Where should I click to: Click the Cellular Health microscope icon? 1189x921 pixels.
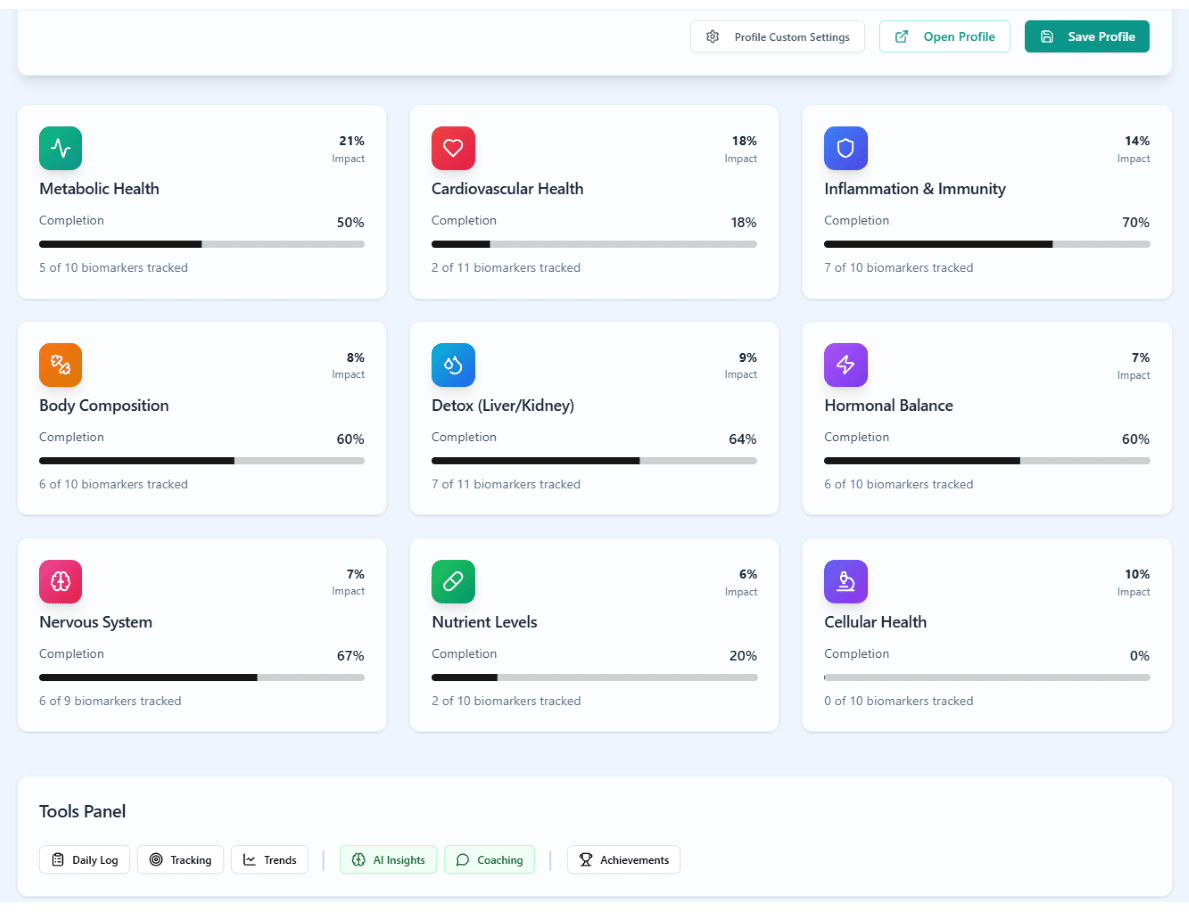pyautogui.click(x=845, y=581)
